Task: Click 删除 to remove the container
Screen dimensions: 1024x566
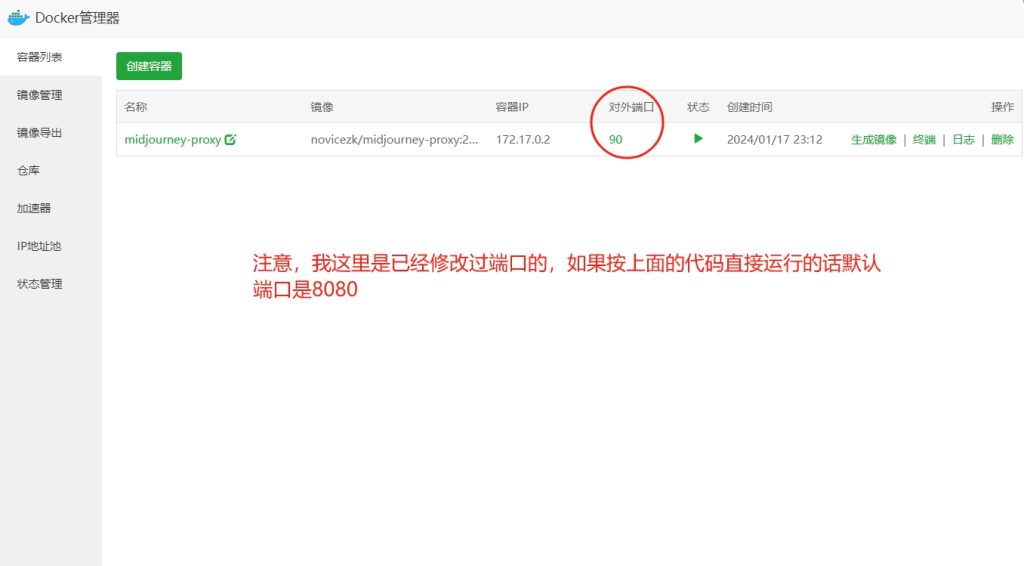Action: (1002, 139)
